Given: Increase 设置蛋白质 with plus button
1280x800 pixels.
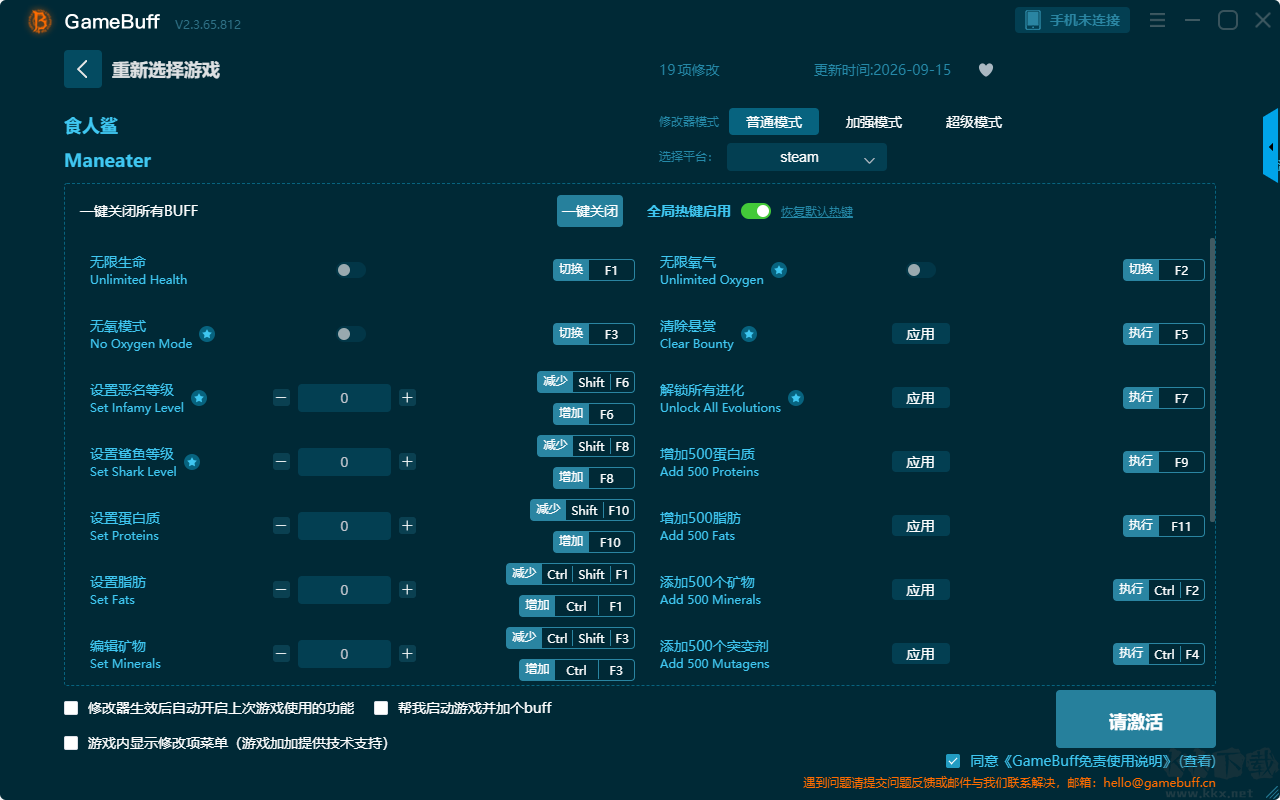Looking at the screenshot, I should coord(407,526).
